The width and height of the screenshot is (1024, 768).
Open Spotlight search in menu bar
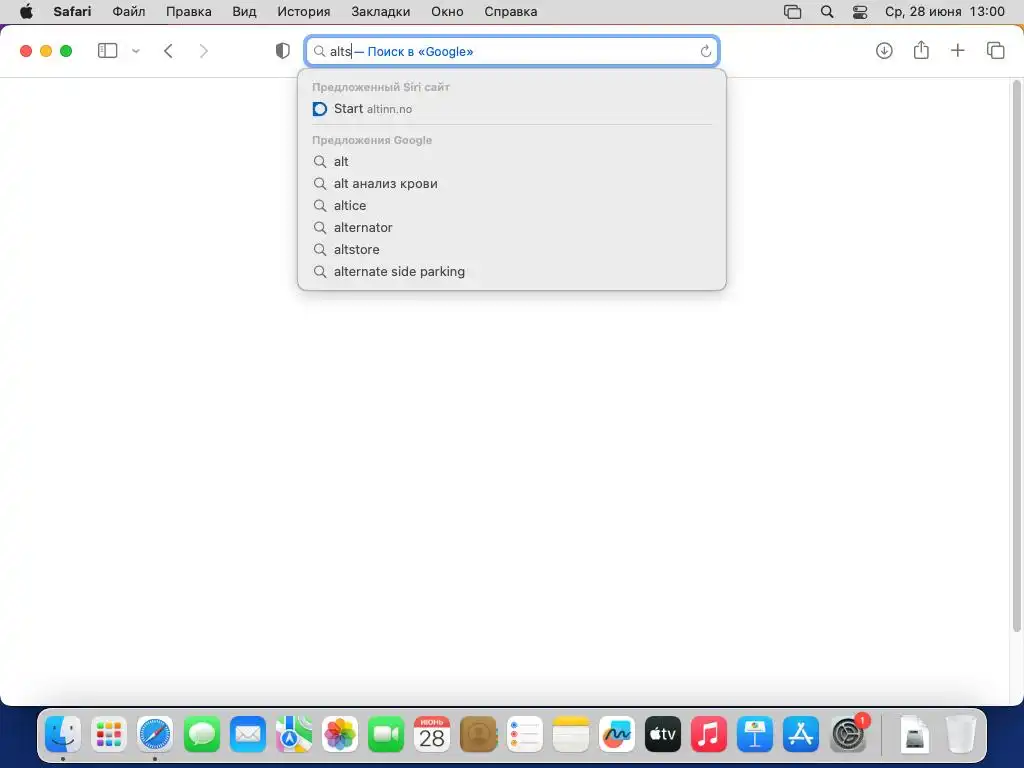pyautogui.click(x=827, y=12)
